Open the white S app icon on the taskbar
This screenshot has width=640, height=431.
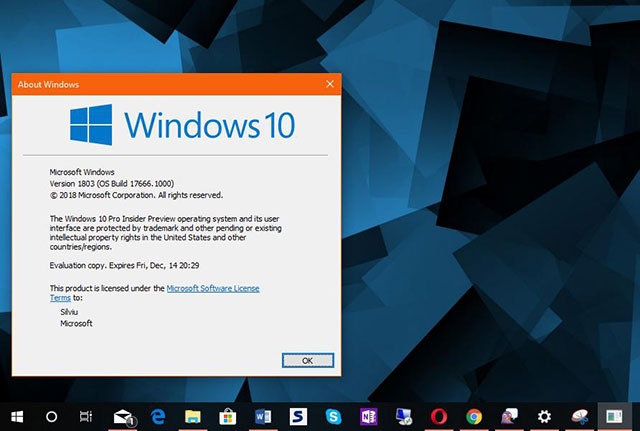pos(298,417)
